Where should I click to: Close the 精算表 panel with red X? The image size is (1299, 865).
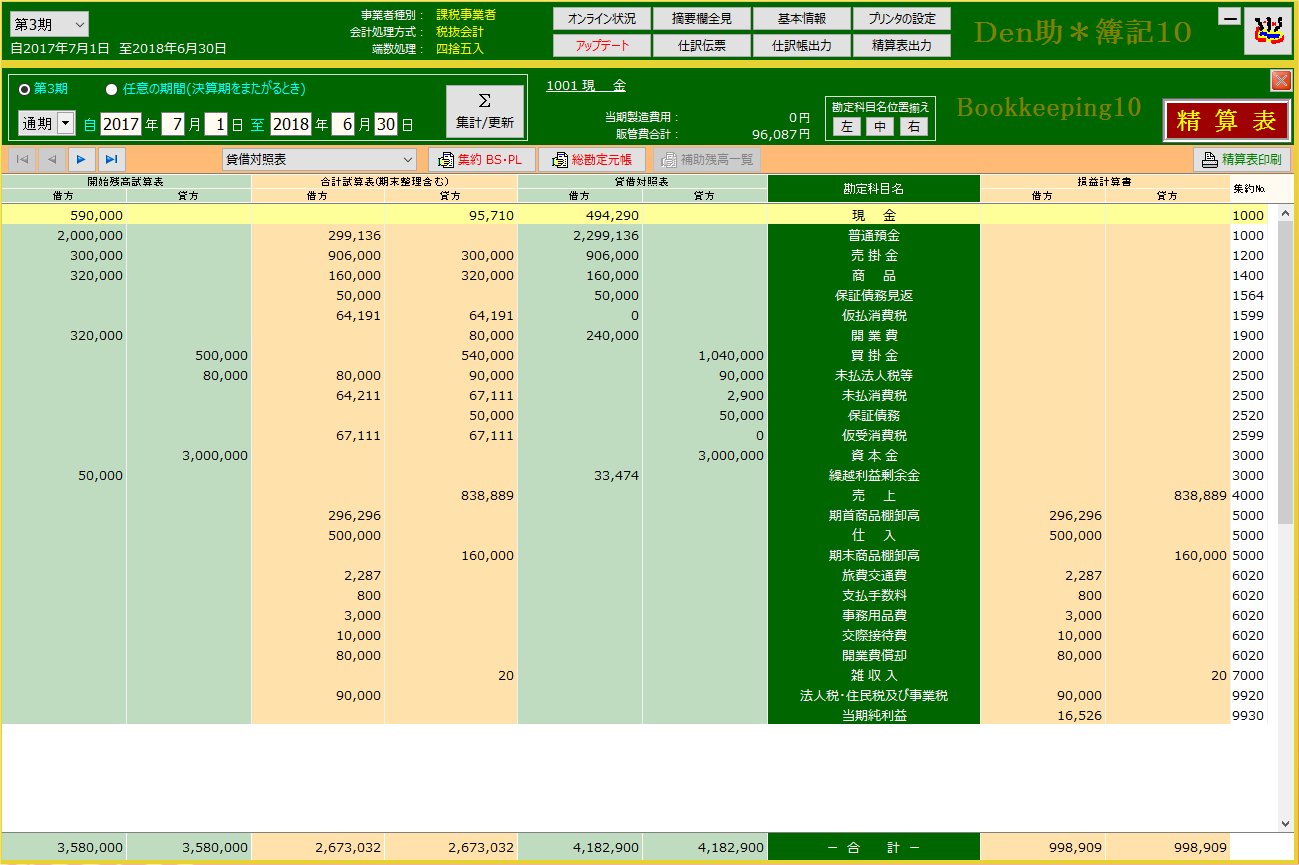1280,81
